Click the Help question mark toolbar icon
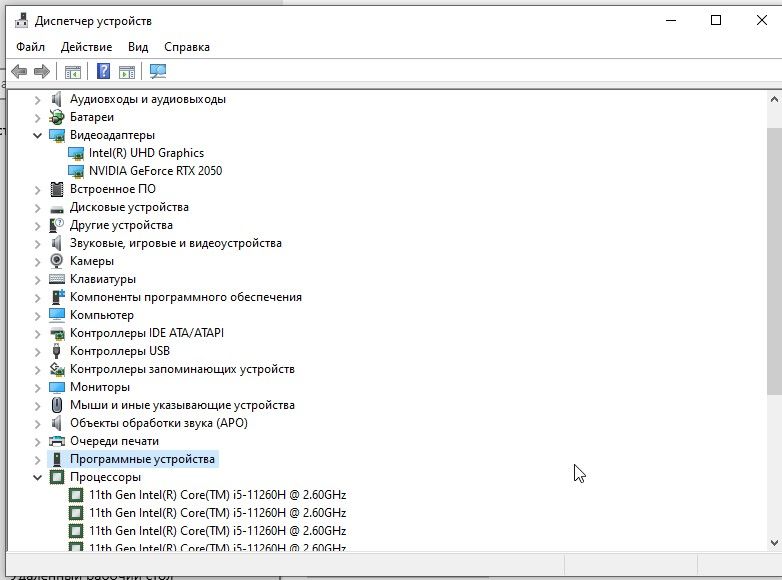 103,71
